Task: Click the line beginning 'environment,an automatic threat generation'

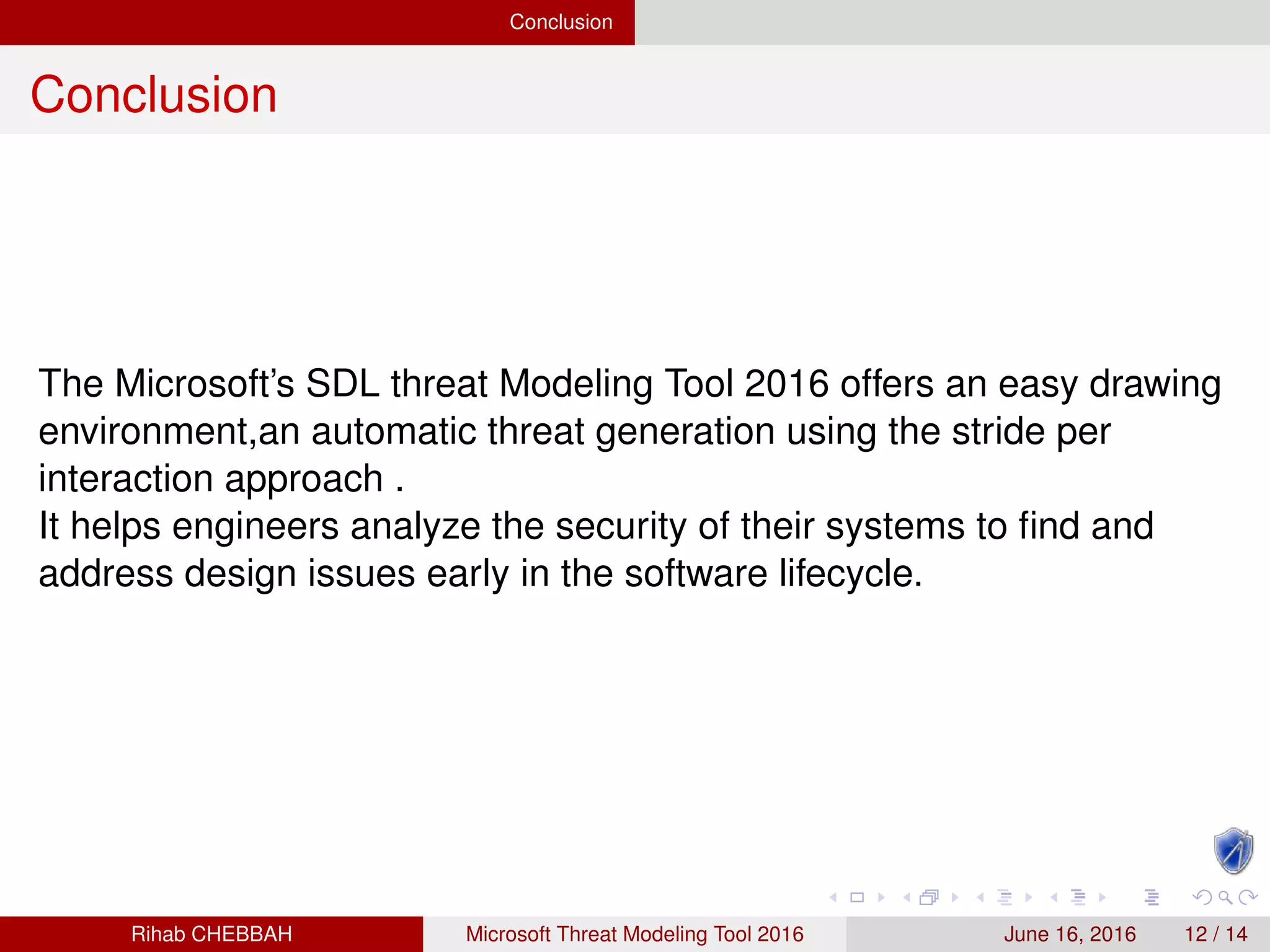Action: coord(574,432)
